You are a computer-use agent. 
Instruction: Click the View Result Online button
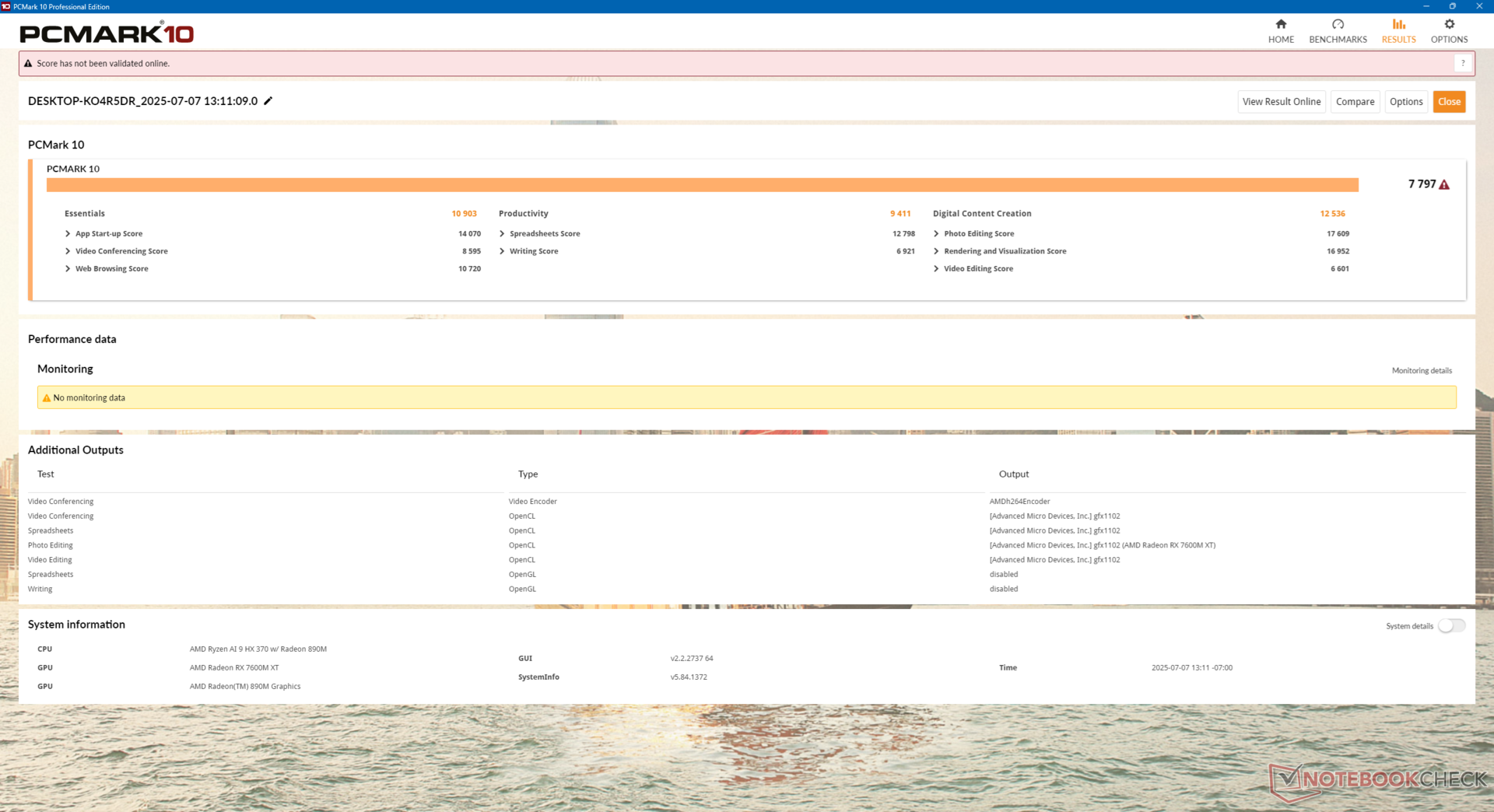click(x=1281, y=102)
